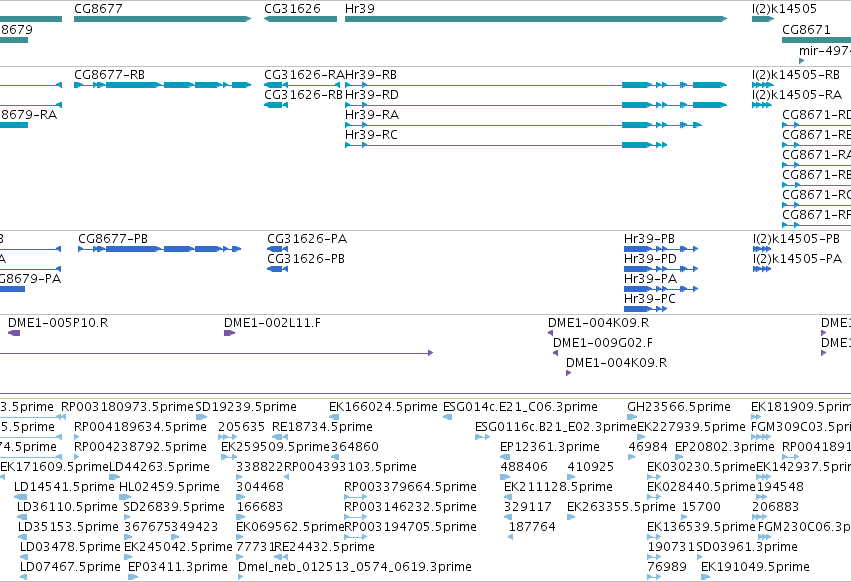Click the SD26839.5prime EST

(x=174, y=508)
